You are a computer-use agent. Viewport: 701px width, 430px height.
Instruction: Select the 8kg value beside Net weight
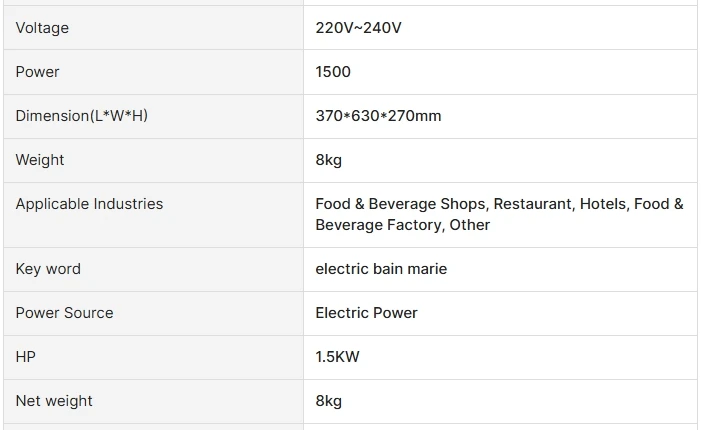(x=328, y=401)
